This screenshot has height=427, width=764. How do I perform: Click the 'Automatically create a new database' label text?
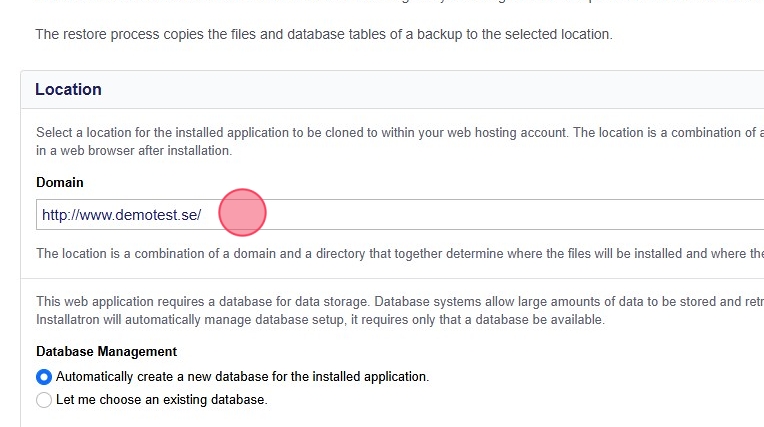pos(242,377)
